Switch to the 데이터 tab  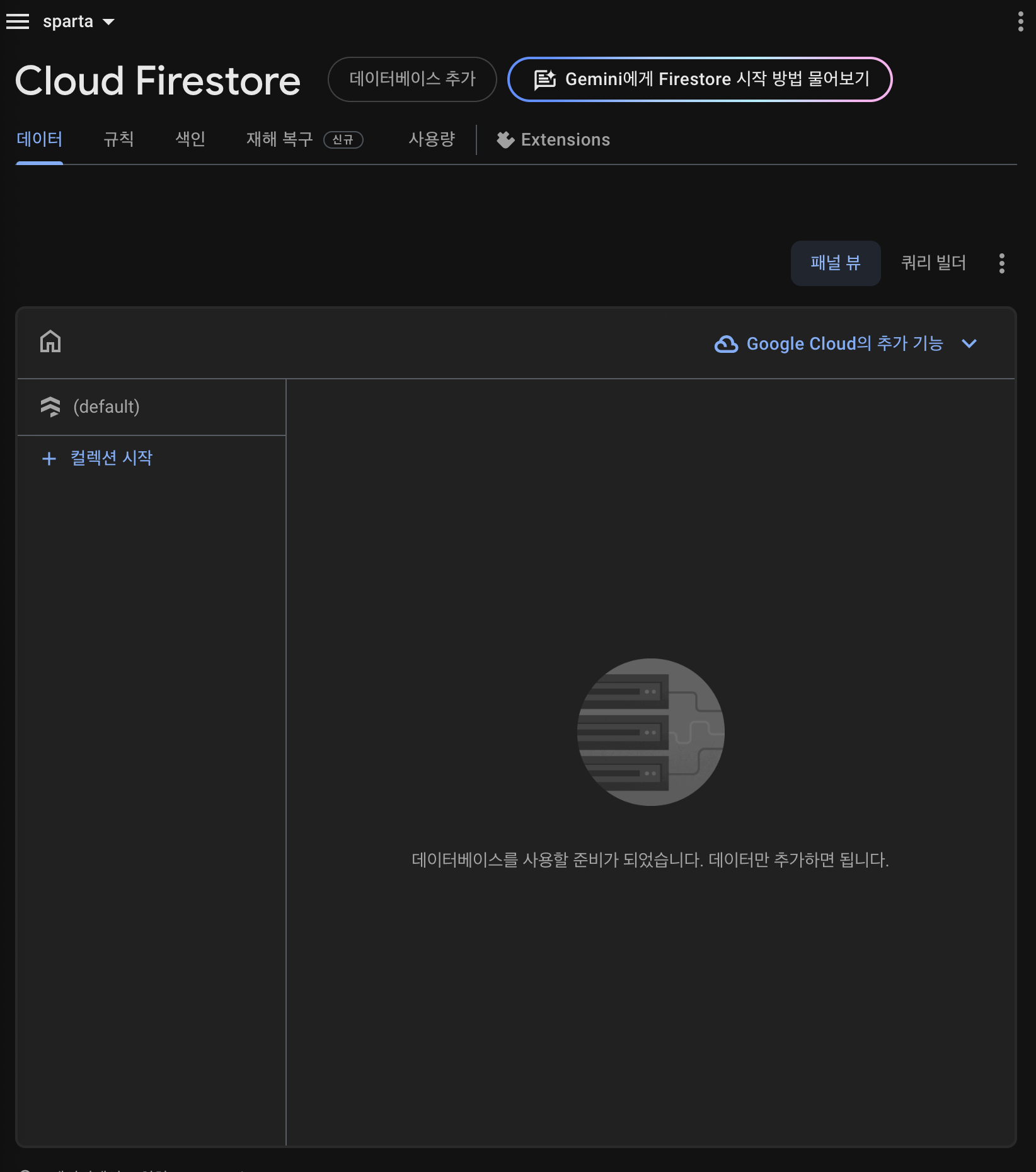39,139
